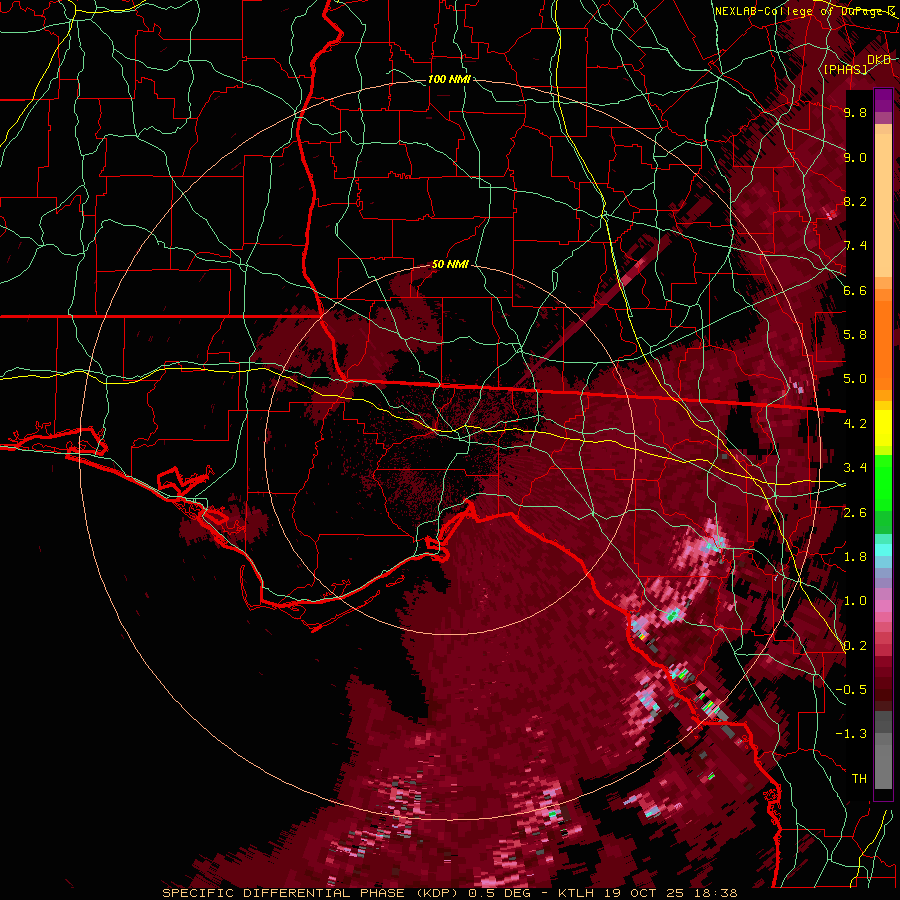Image resolution: width=900 pixels, height=900 pixels.
Task: Click the '[PHAS]' unit label above color scale
Action: 845,69
